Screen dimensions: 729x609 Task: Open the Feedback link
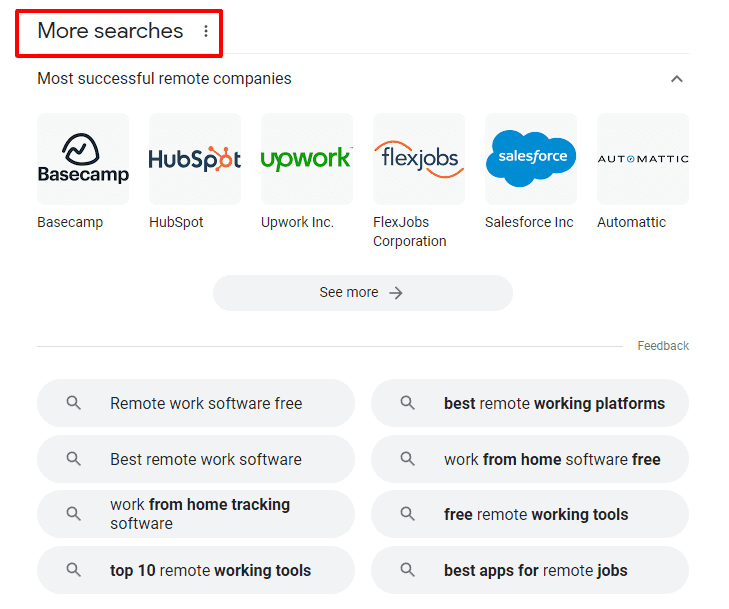(x=663, y=346)
